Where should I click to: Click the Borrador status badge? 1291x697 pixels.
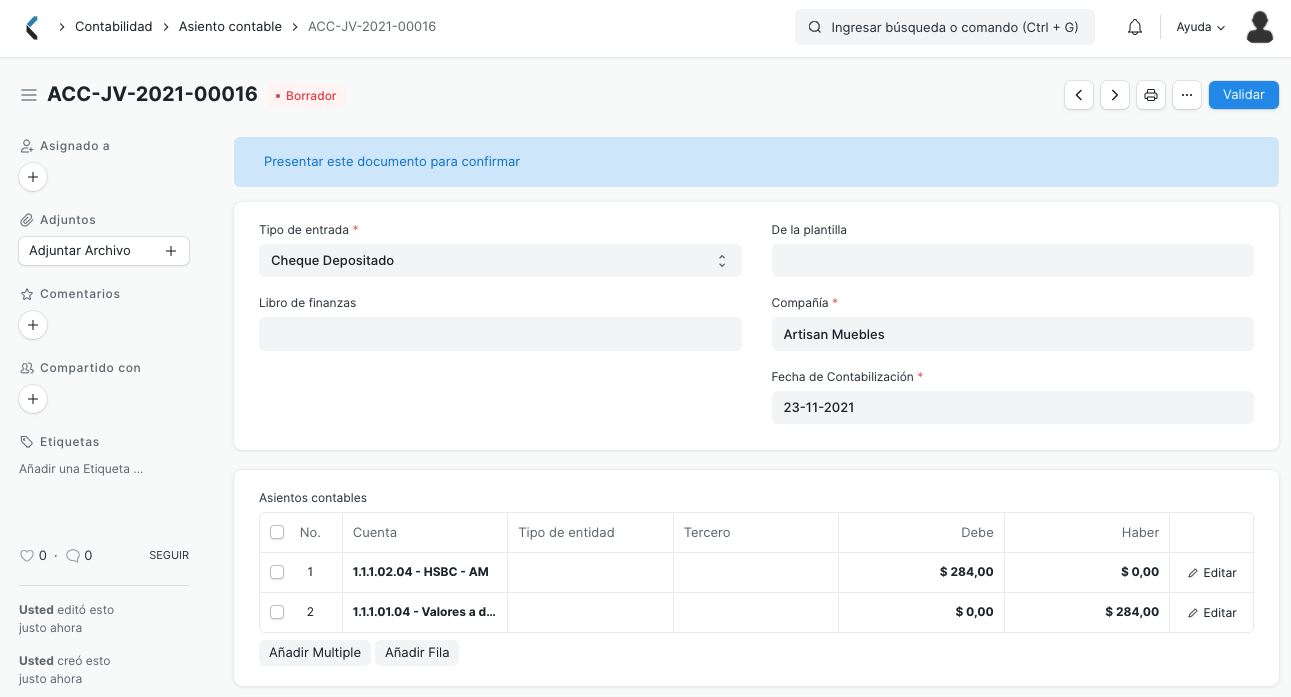click(x=306, y=96)
